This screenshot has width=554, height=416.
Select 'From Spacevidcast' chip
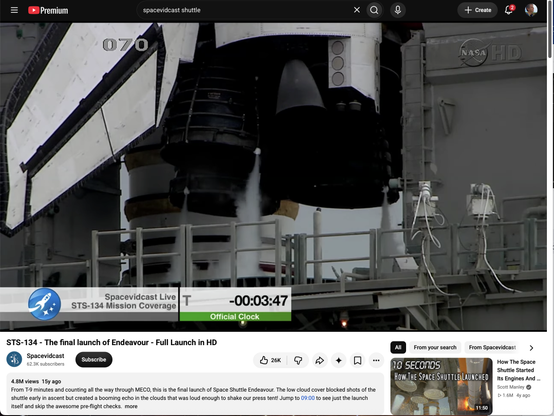(493, 347)
